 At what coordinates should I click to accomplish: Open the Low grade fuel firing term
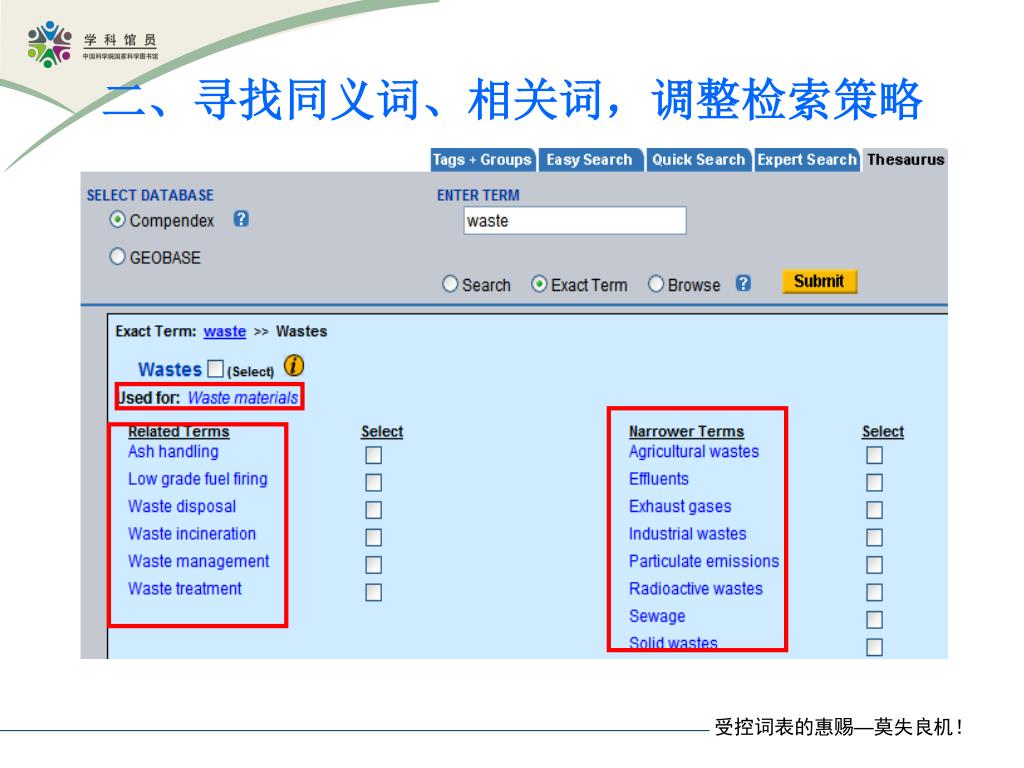click(198, 479)
